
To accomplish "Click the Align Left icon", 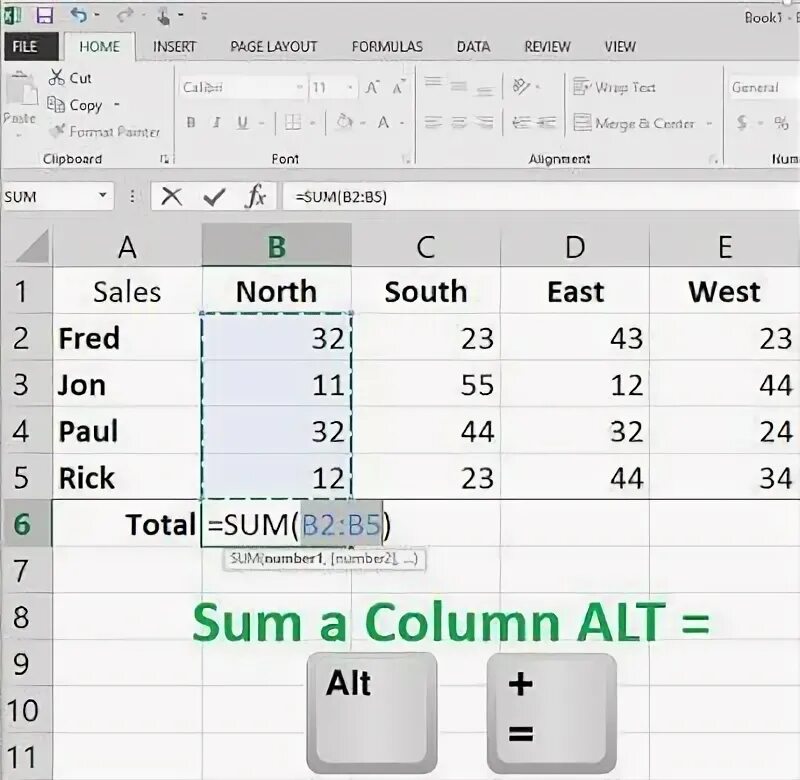I will (433, 122).
